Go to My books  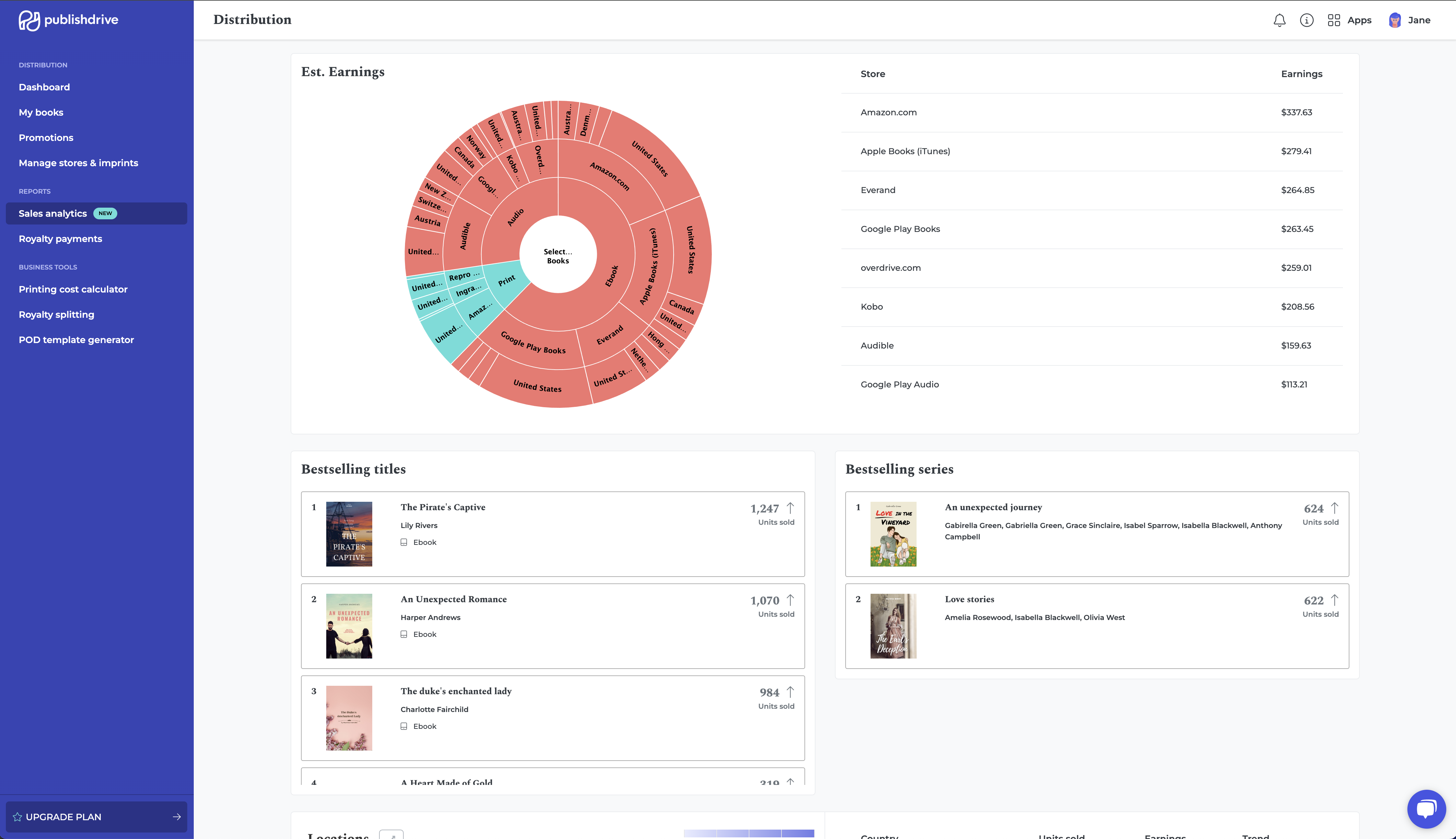41,112
